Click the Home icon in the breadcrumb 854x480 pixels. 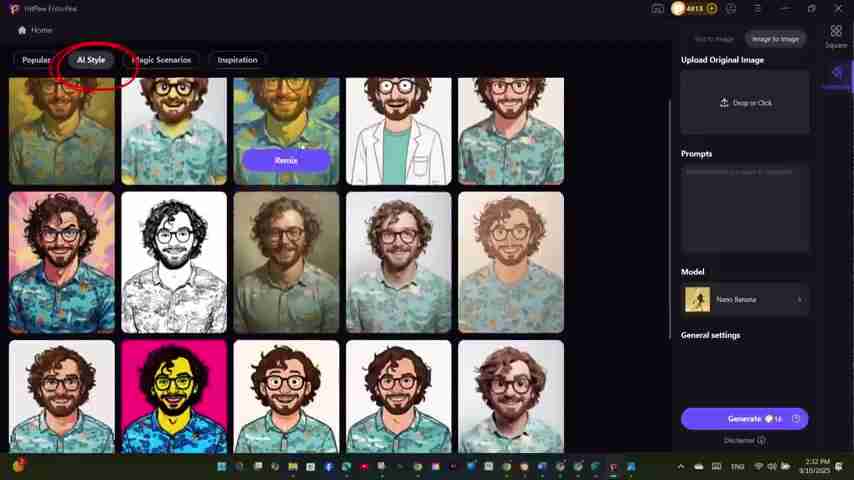pos(22,30)
